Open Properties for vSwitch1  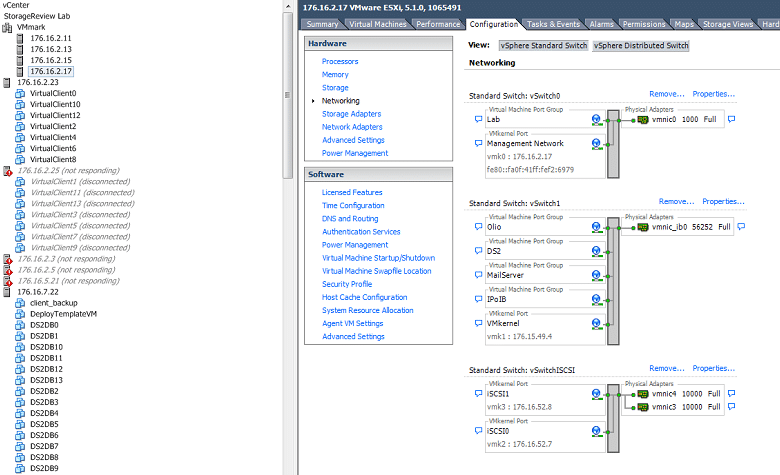[723, 201]
